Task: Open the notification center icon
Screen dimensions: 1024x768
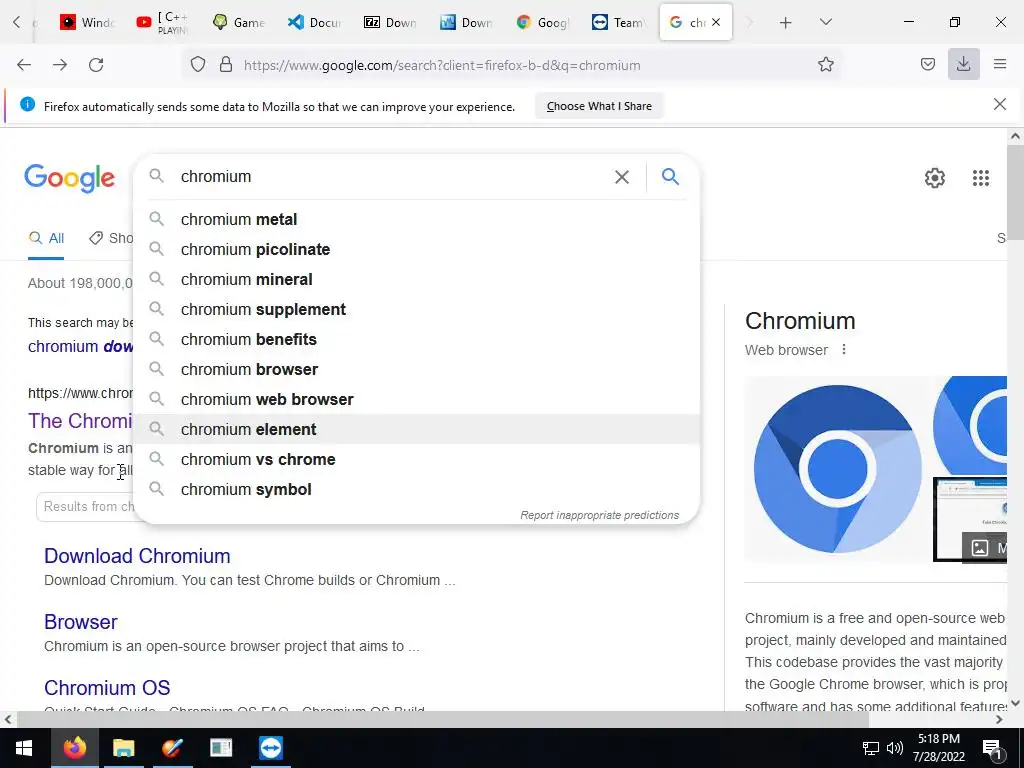Action: click(x=991, y=748)
